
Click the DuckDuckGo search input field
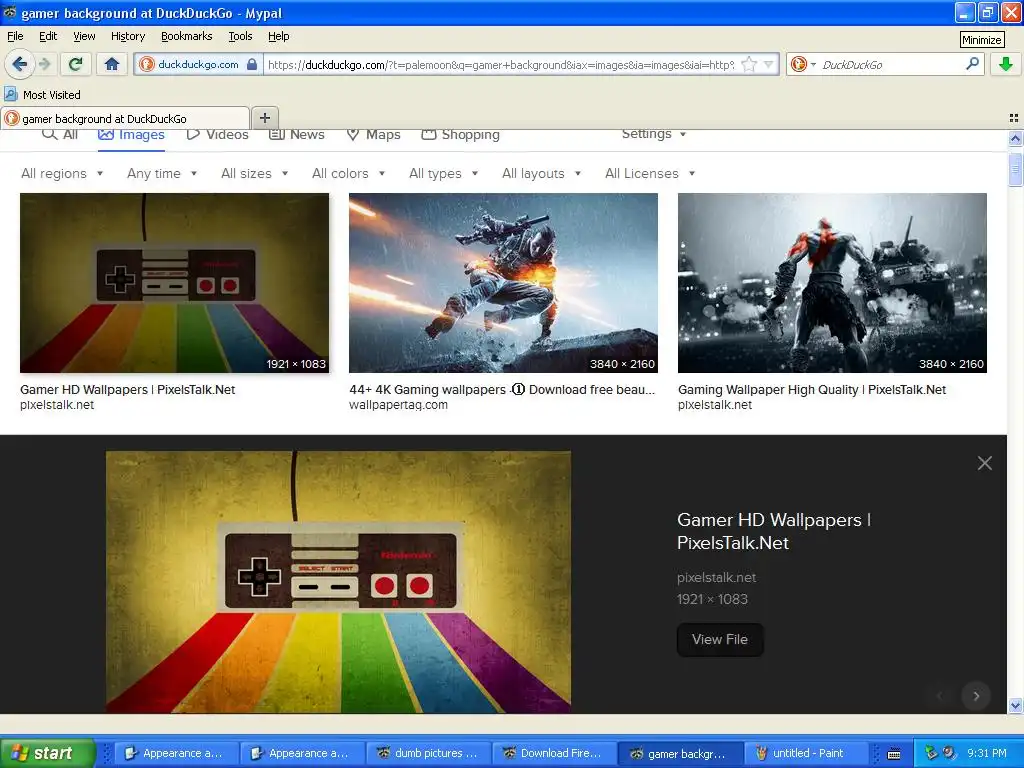coord(891,65)
